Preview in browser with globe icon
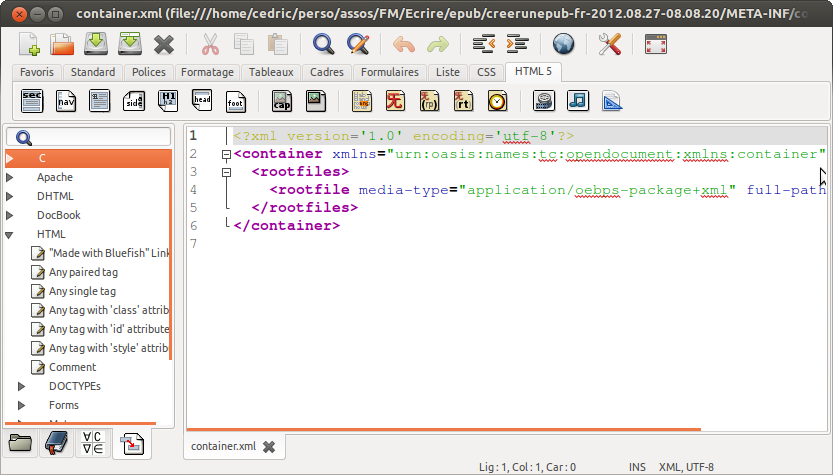The image size is (833, 475). tap(563, 44)
